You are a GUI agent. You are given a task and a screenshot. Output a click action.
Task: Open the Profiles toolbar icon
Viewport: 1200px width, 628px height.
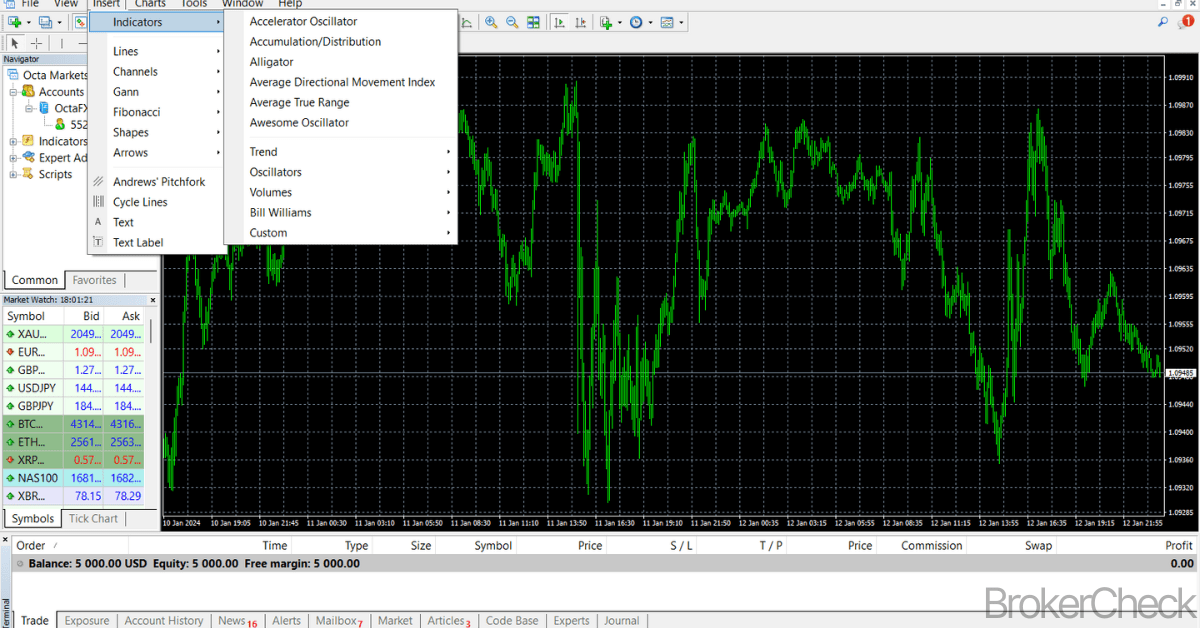(x=45, y=22)
